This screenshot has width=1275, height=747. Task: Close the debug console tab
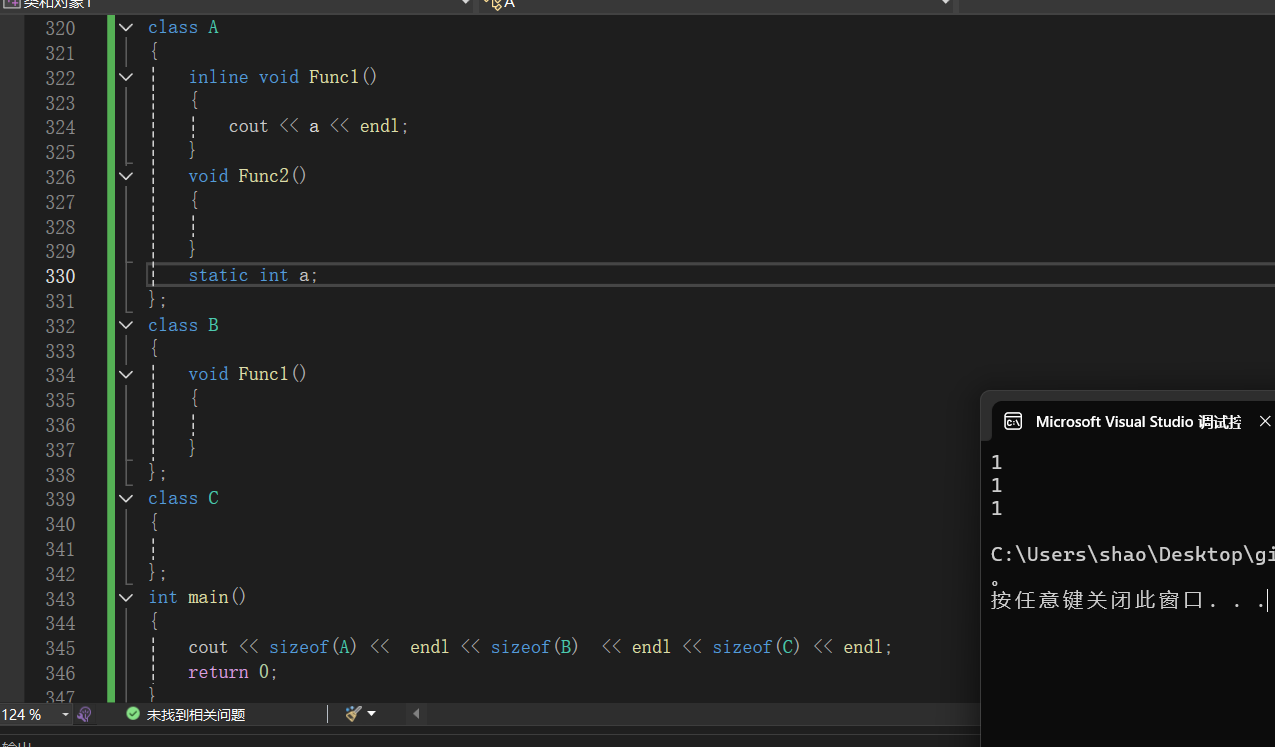[x=1265, y=422]
